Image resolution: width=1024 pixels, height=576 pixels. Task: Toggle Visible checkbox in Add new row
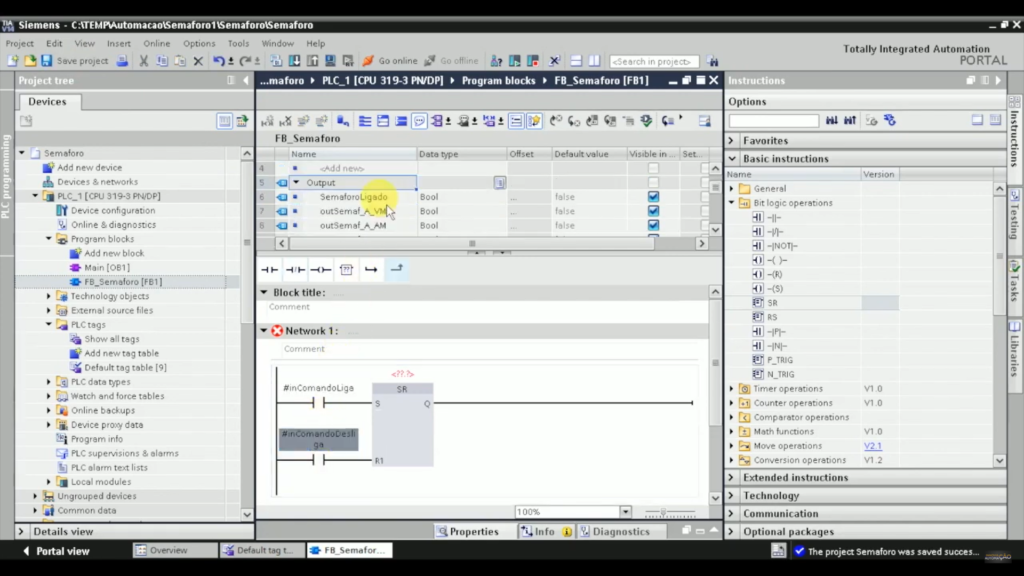(653, 168)
